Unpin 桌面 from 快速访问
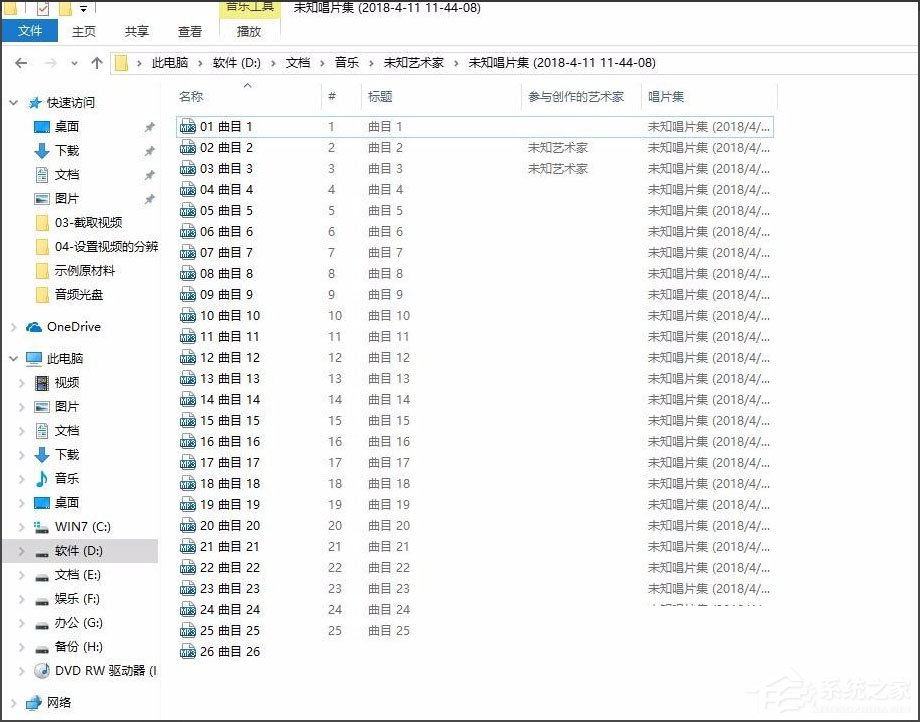This screenshot has height=722, width=920. 150,127
